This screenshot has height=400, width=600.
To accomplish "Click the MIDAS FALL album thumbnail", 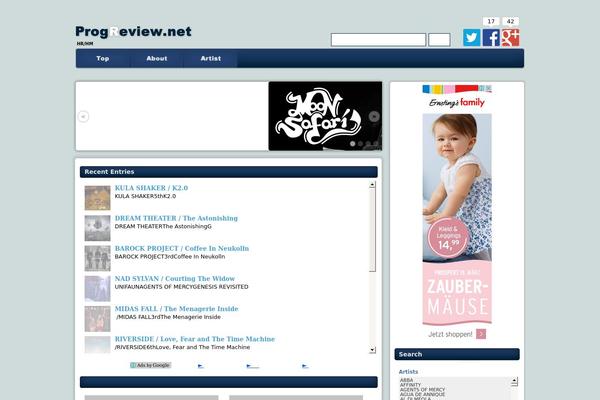I will 98,319.
